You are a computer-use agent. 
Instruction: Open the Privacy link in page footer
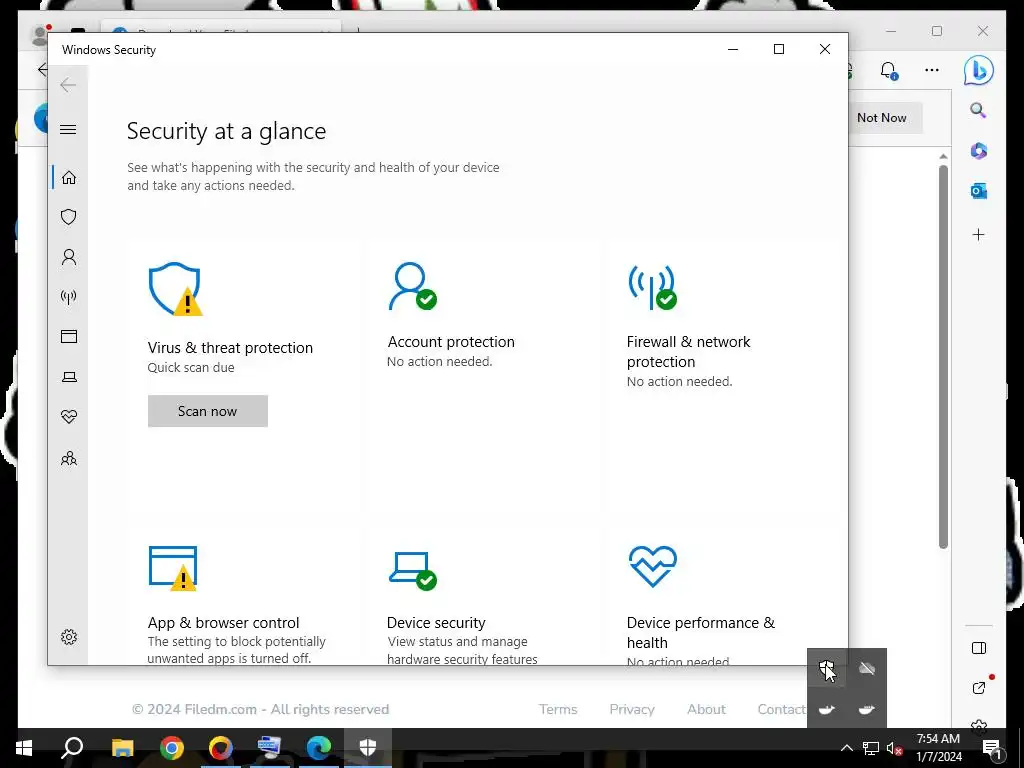[x=632, y=709]
